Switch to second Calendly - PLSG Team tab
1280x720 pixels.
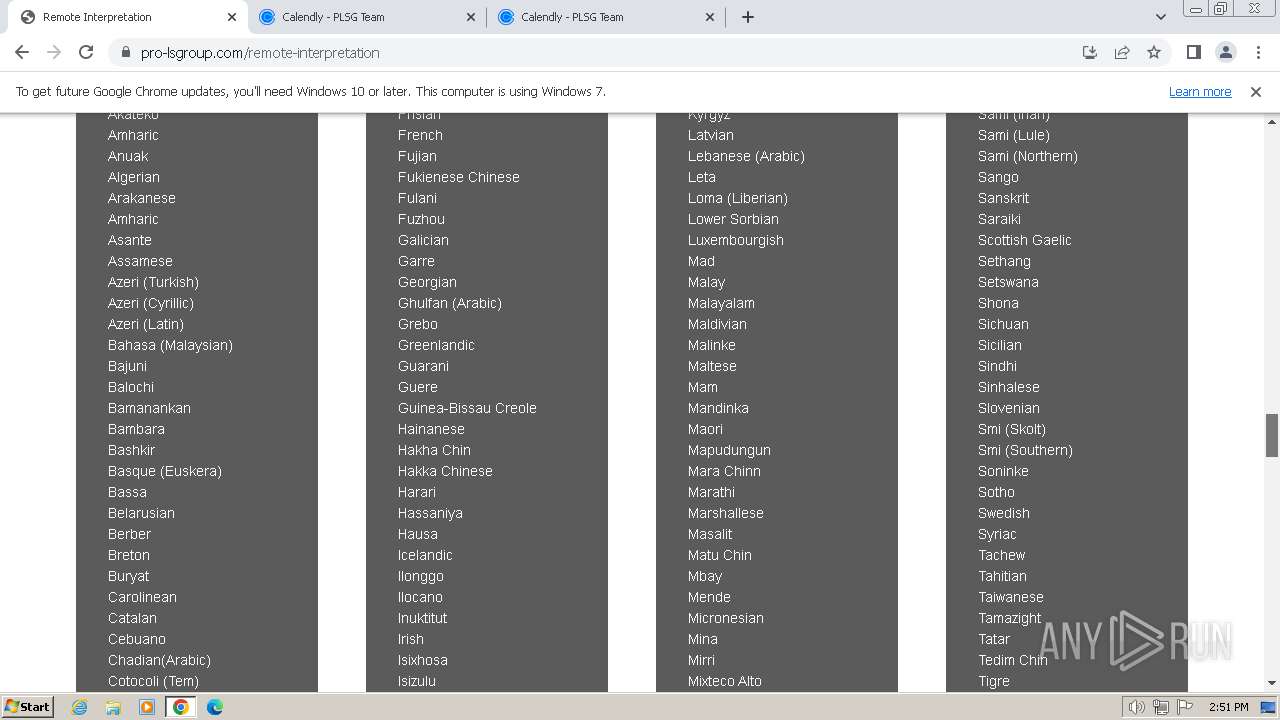pyautogui.click(x=367, y=17)
